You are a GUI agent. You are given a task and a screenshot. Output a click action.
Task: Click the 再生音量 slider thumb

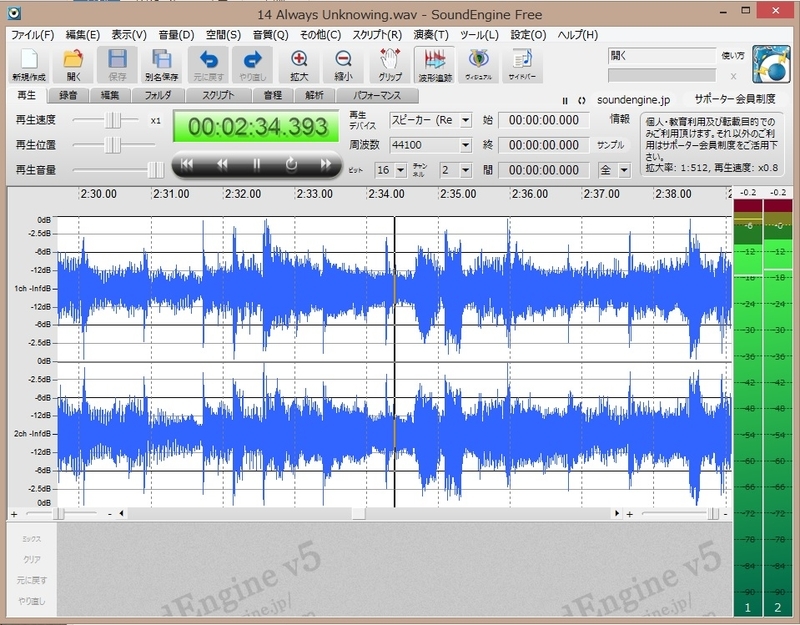pyautogui.click(x=156, y=170)
